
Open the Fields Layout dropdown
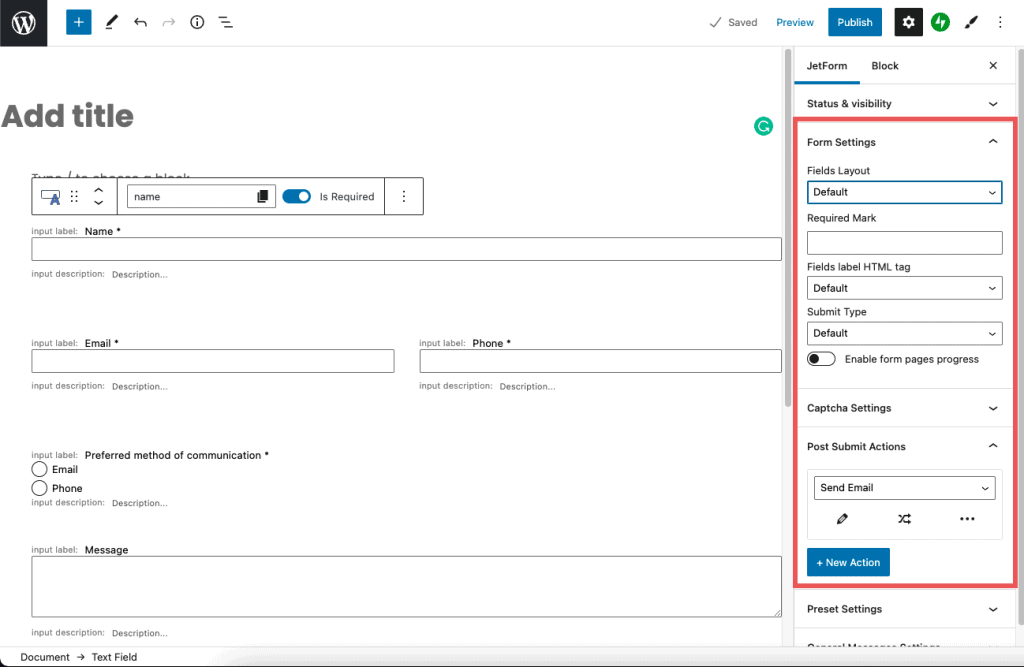click(x=904, y=192)
